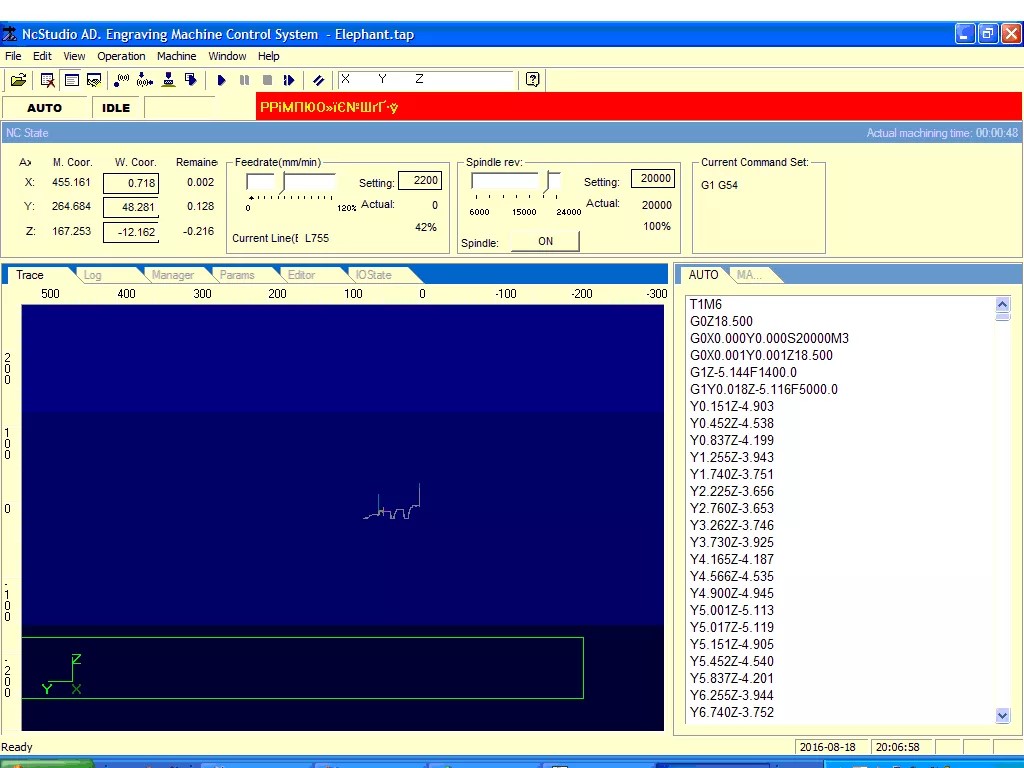Select the G0Z18.500 code line

[722, 321]
